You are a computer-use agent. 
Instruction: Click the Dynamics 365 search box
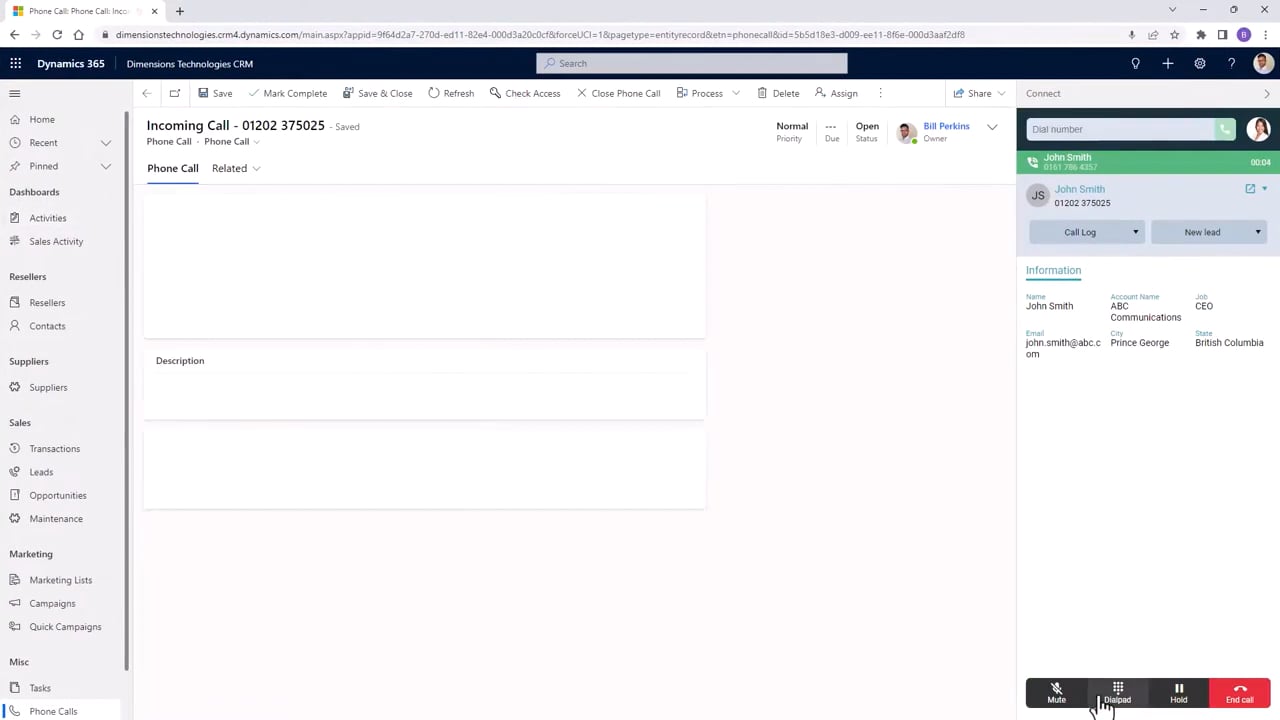click(691, 63)
